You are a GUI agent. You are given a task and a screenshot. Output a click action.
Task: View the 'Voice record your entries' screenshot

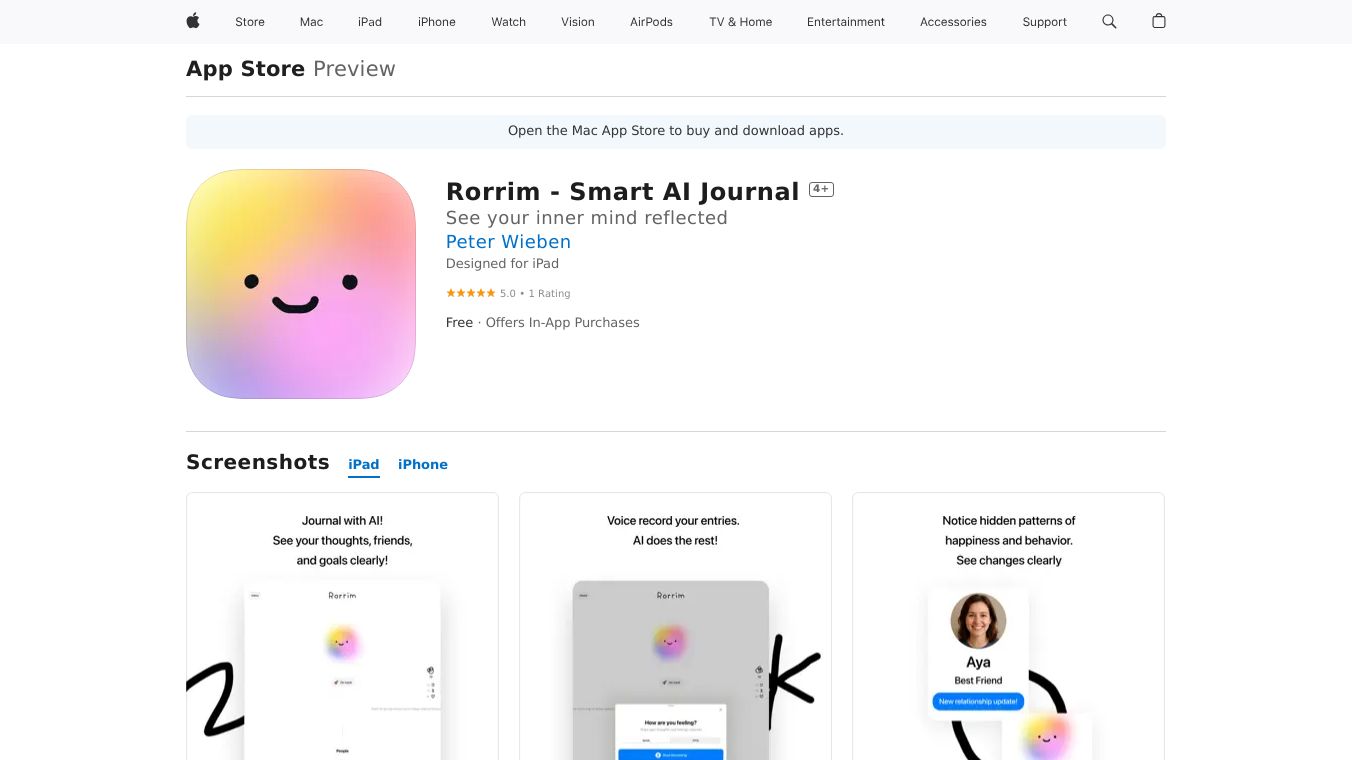pyautogui.click(x=675, y=626)
